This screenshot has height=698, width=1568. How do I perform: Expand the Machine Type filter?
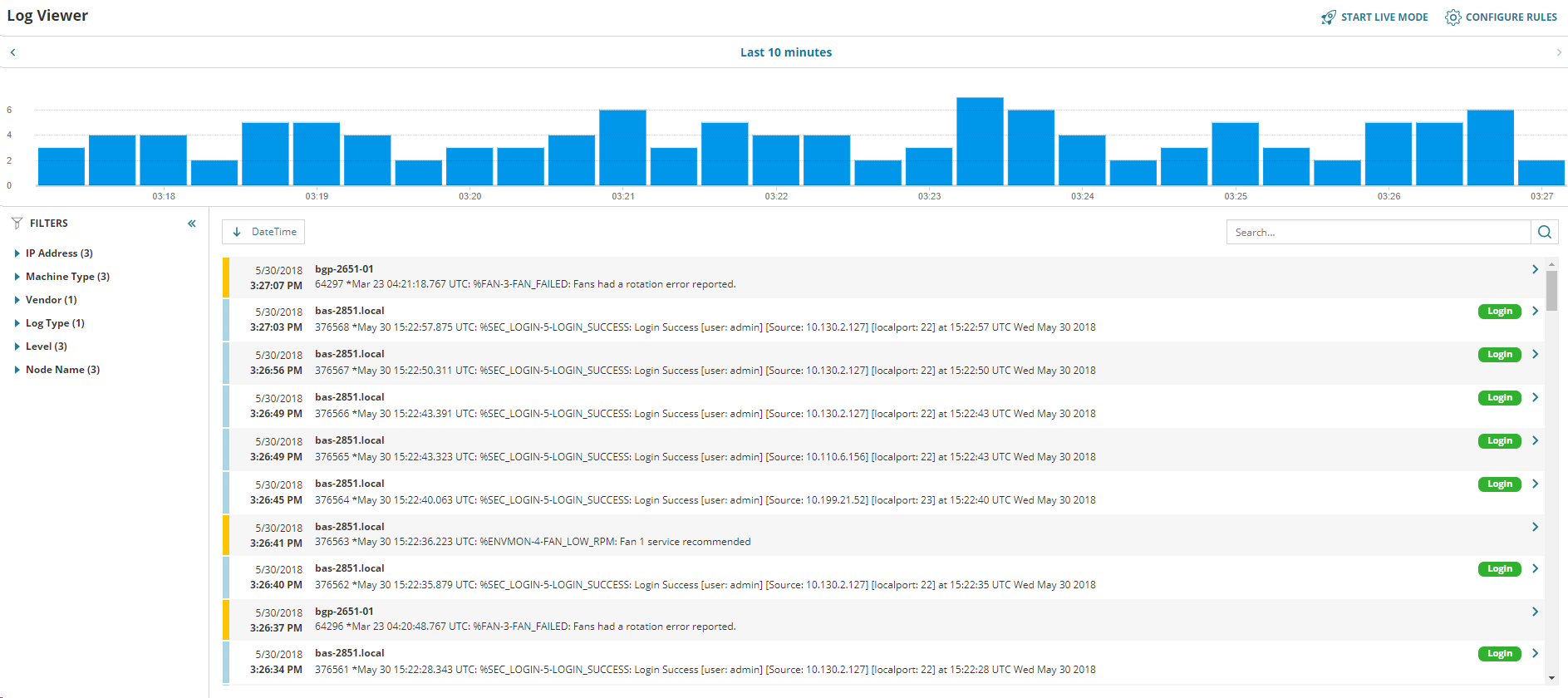click(62, 277)
